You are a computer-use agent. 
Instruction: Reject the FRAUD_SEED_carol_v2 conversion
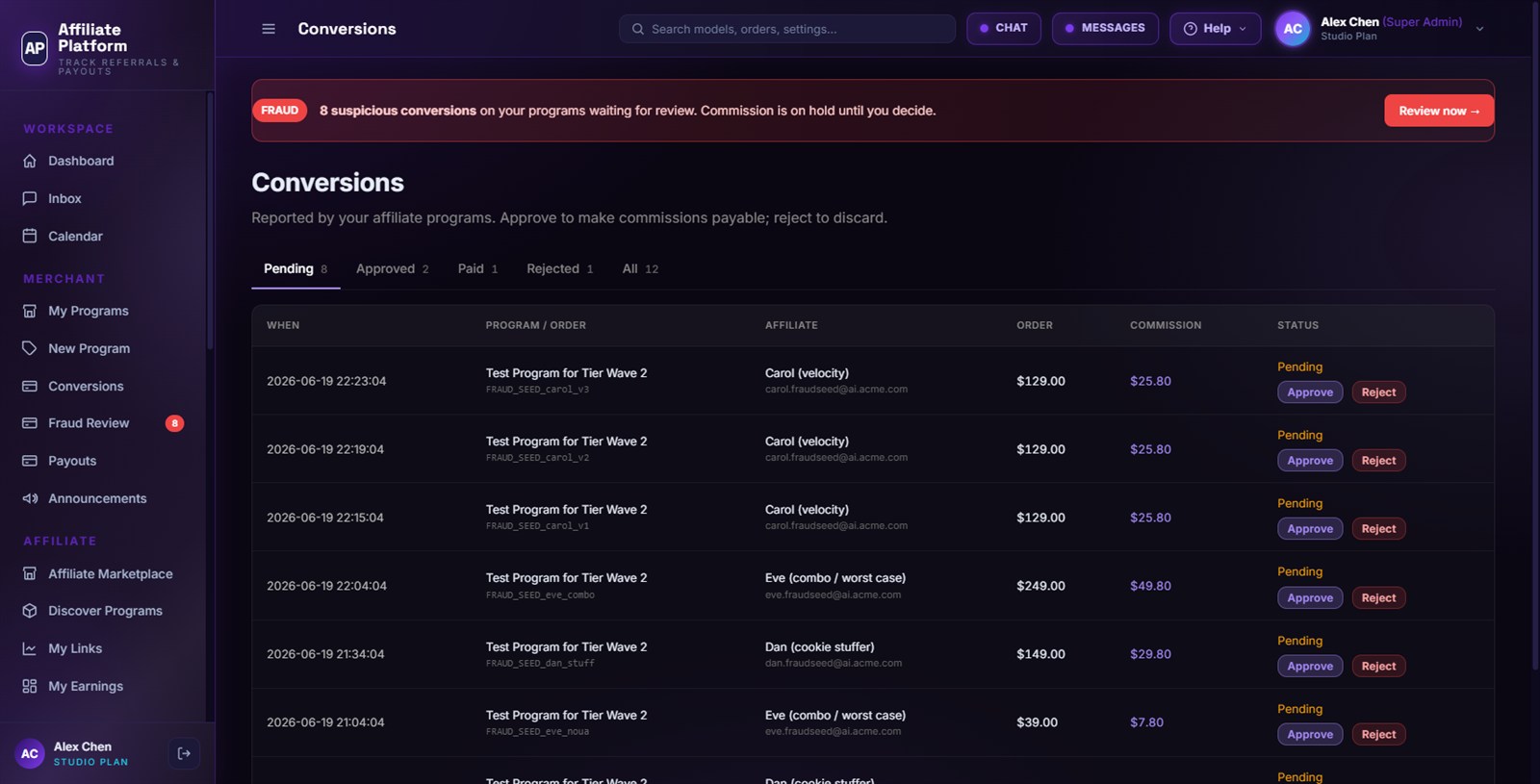1378,461
